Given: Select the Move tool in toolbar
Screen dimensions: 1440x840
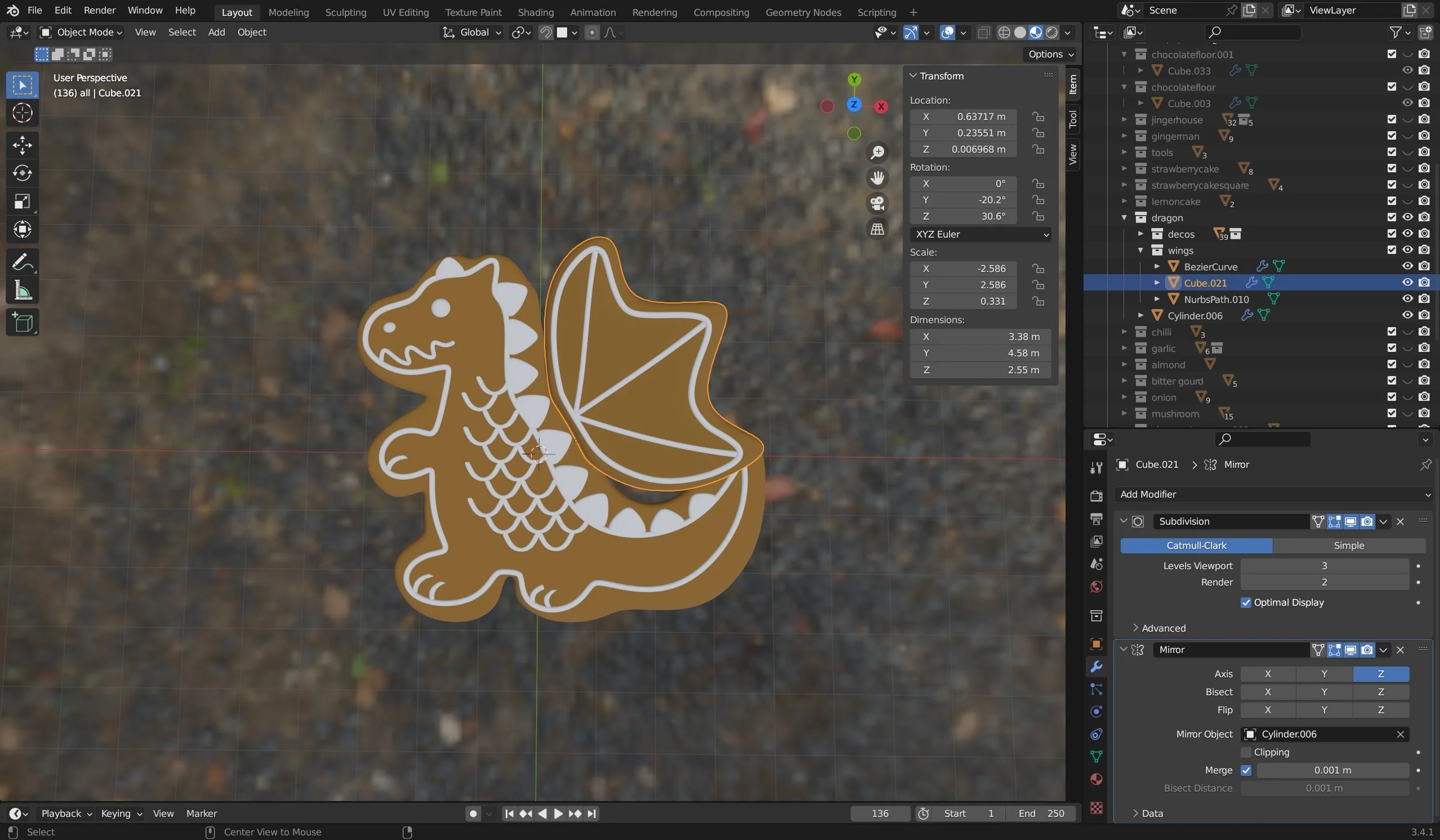Looking at the screenshot, I should (x=22, y=145).
